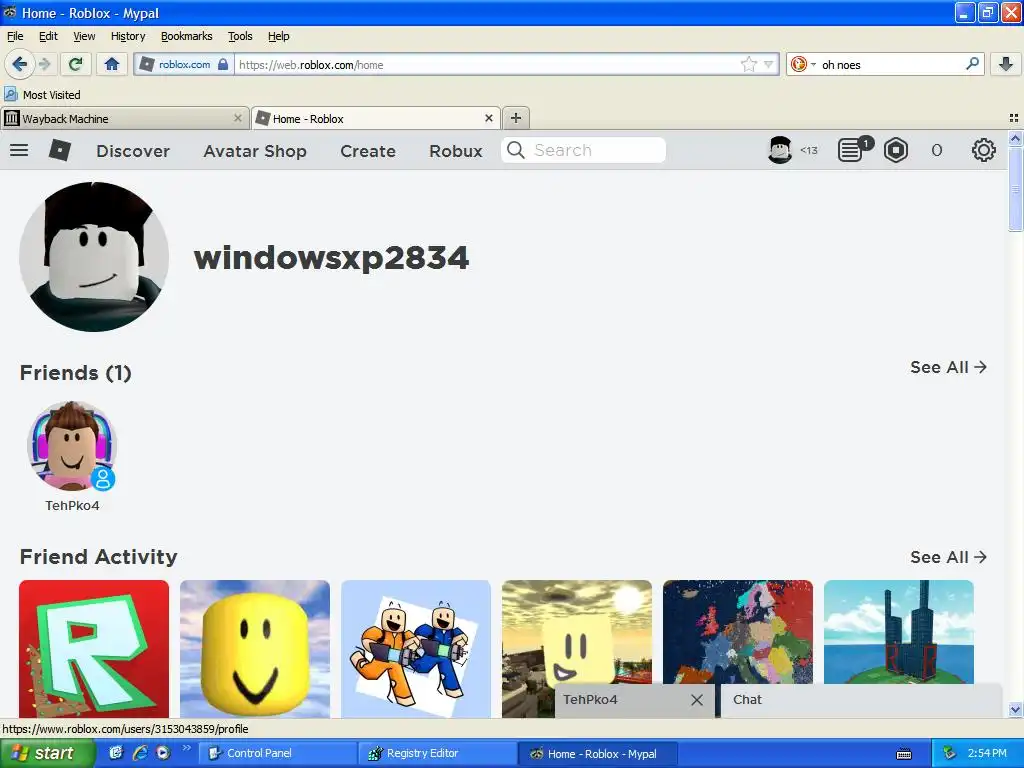Click the browser forward arrow

44,64
